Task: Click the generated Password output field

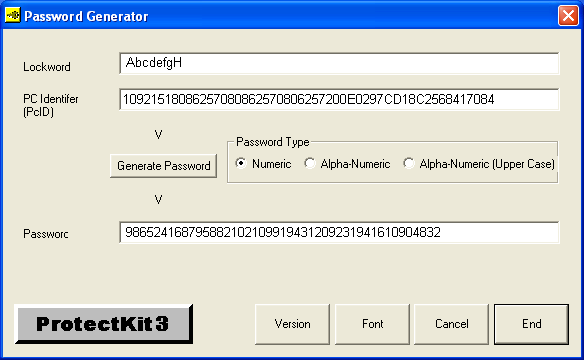Action: [339, 232]
